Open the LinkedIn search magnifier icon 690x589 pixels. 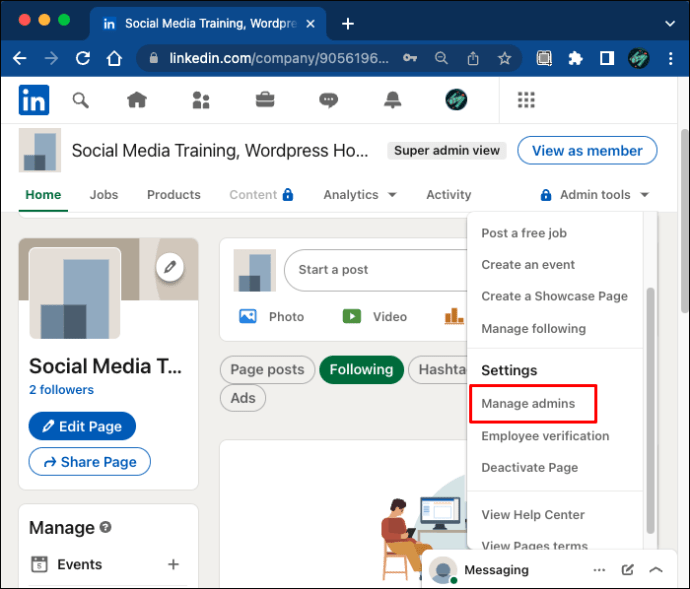(81, 99)
